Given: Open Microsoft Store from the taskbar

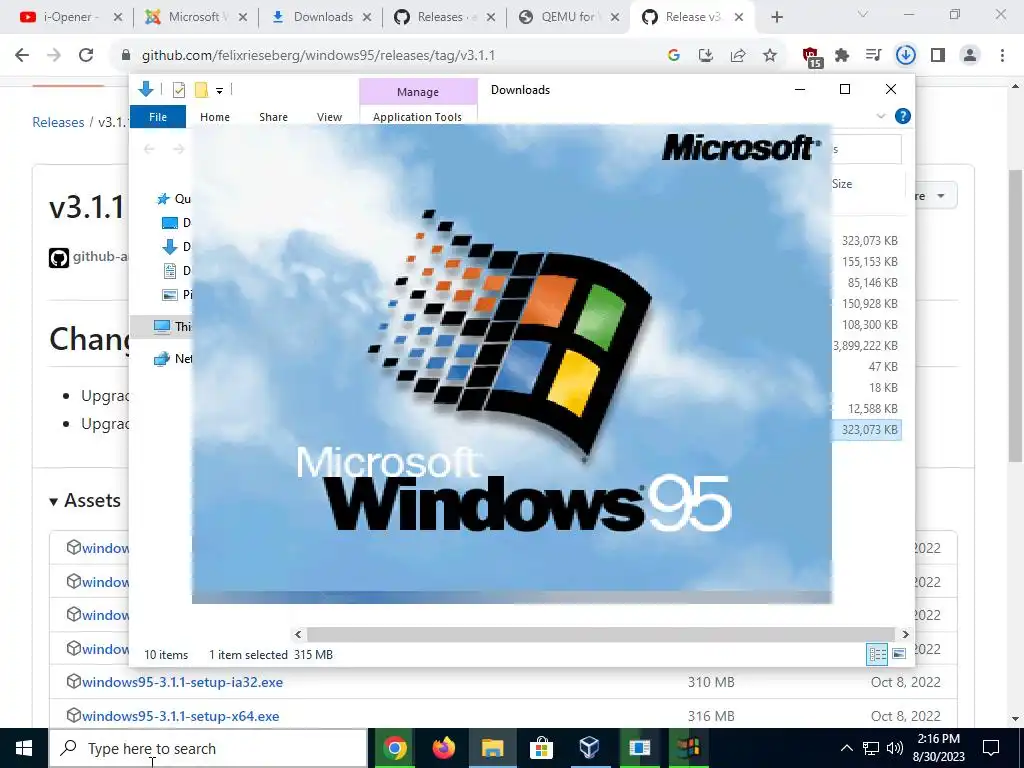Looking at the screenshot, I should pyautogui.click(x=541, y=748).
